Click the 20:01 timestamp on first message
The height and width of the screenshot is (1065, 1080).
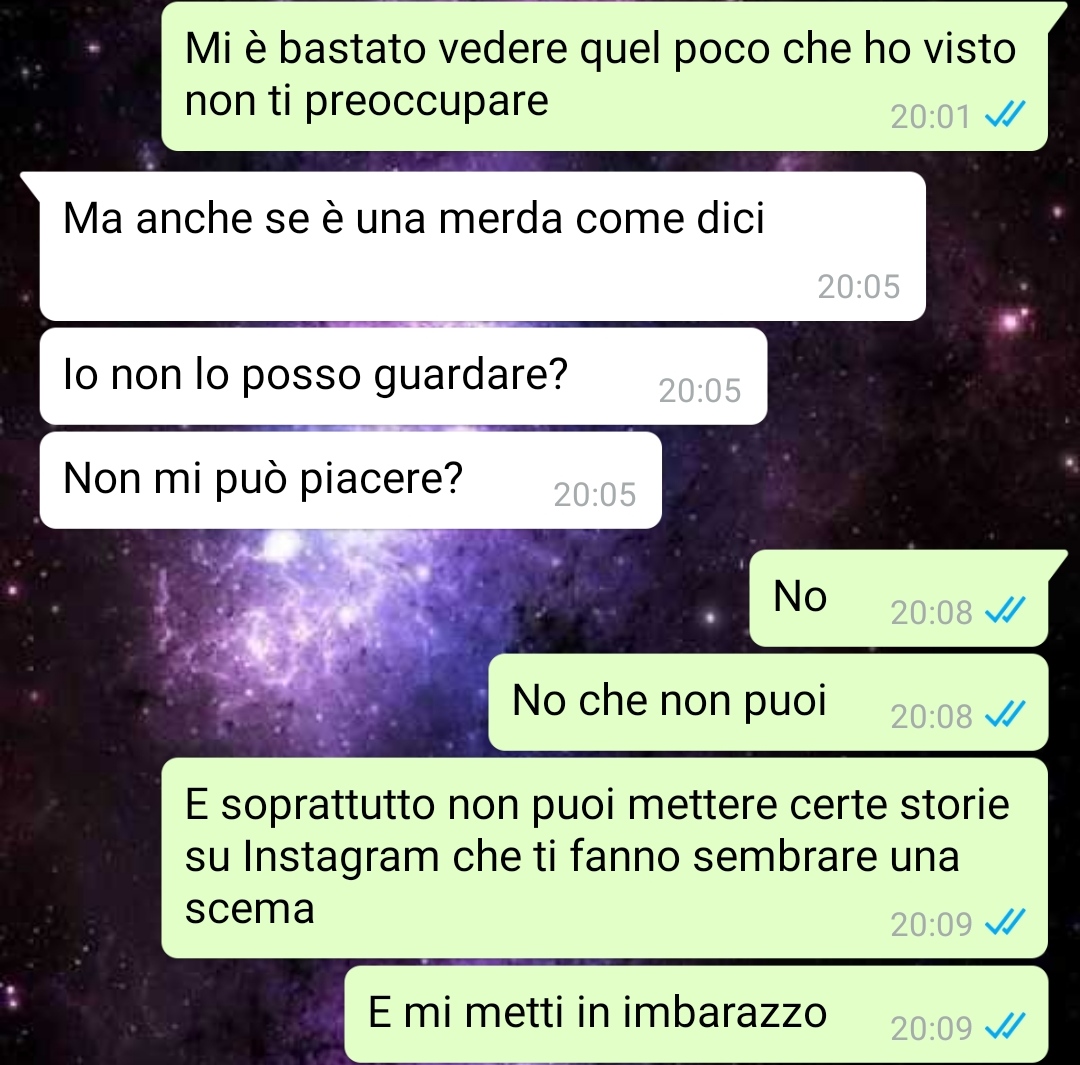[931, 116]
